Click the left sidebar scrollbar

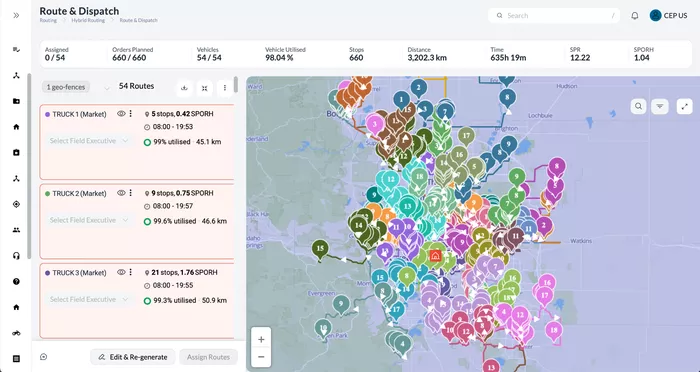pos(29,166)
